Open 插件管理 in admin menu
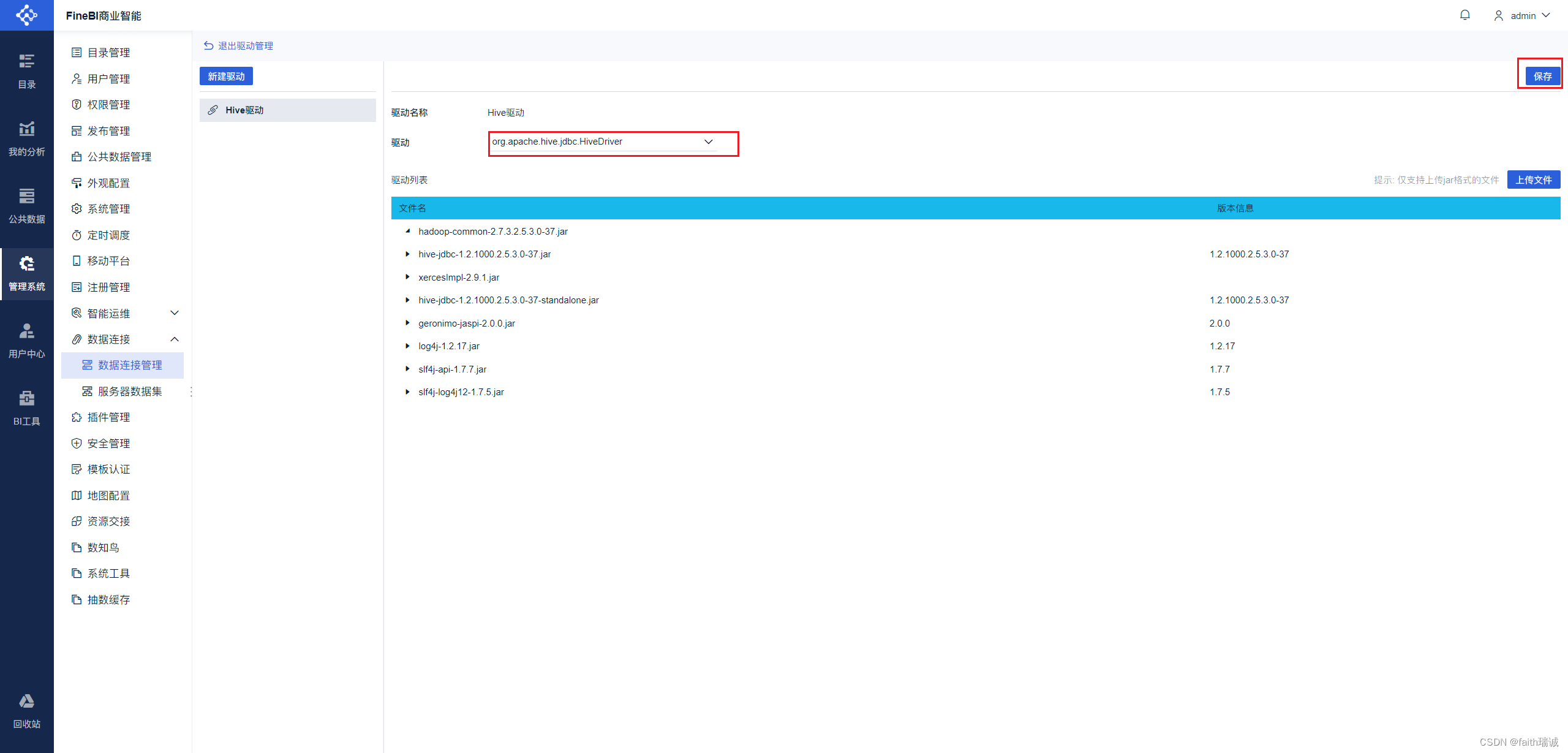This screenshot has height=753, width=1568. pos(108,417)
